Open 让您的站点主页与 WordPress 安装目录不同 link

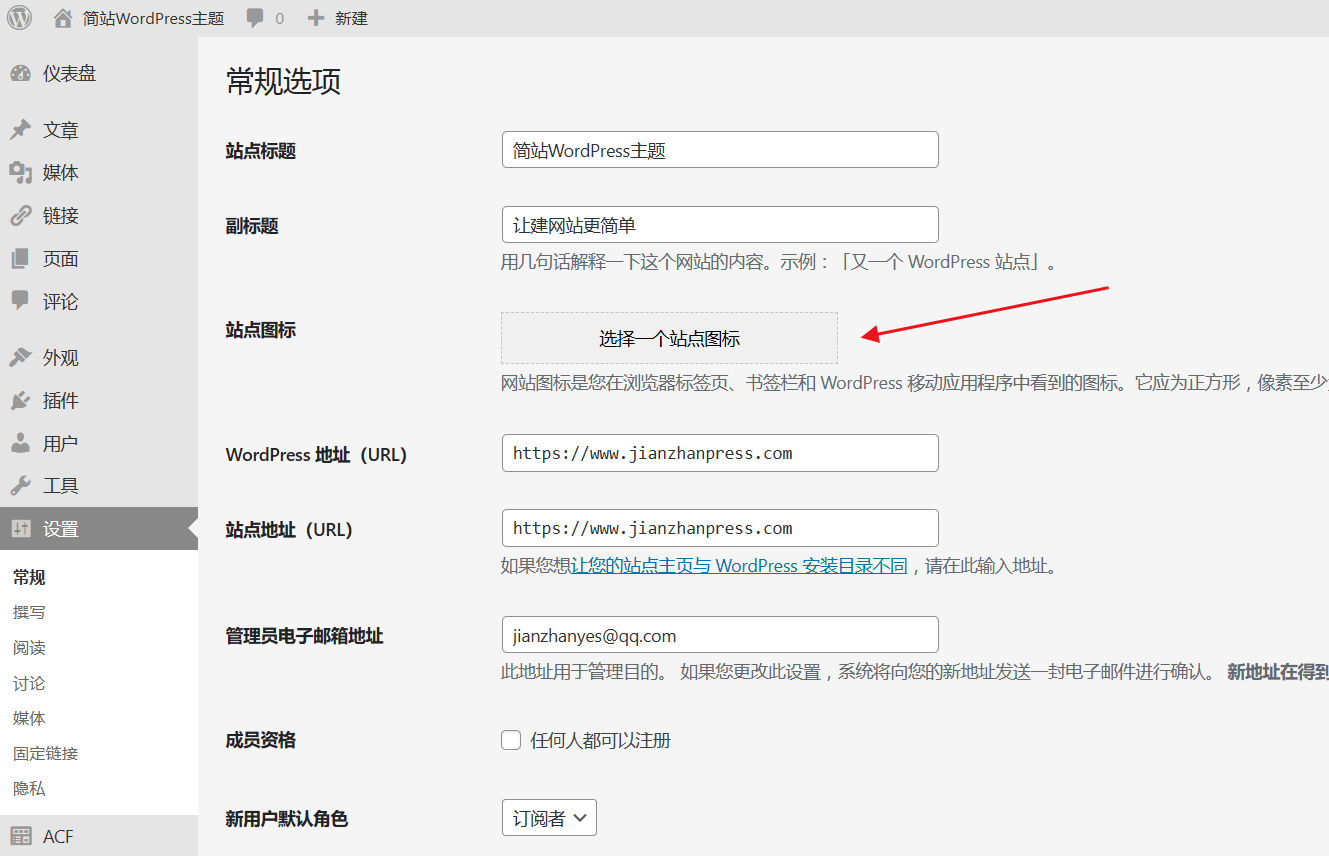[739, 566]
